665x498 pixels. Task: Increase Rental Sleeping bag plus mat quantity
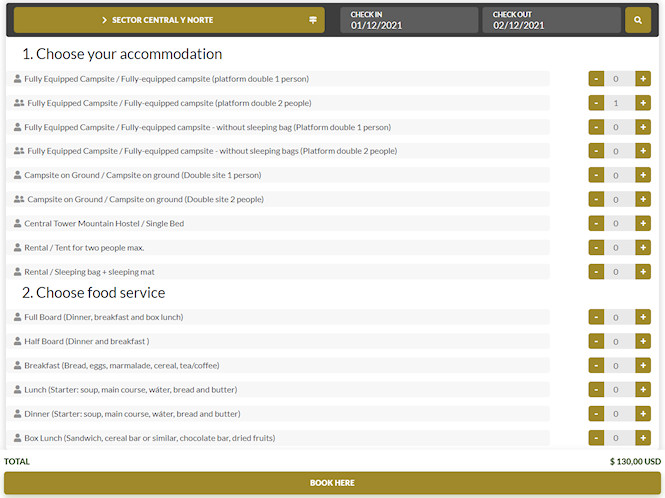[642, 272]
